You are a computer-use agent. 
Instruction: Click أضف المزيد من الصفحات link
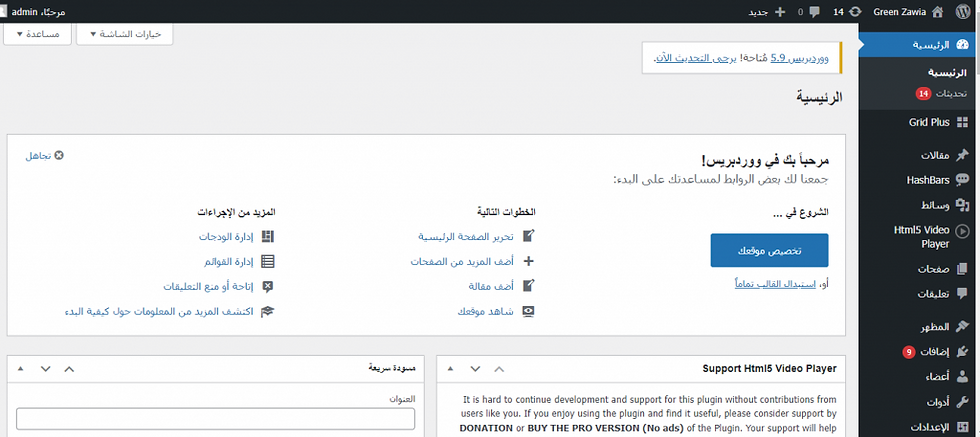[462, 262]
